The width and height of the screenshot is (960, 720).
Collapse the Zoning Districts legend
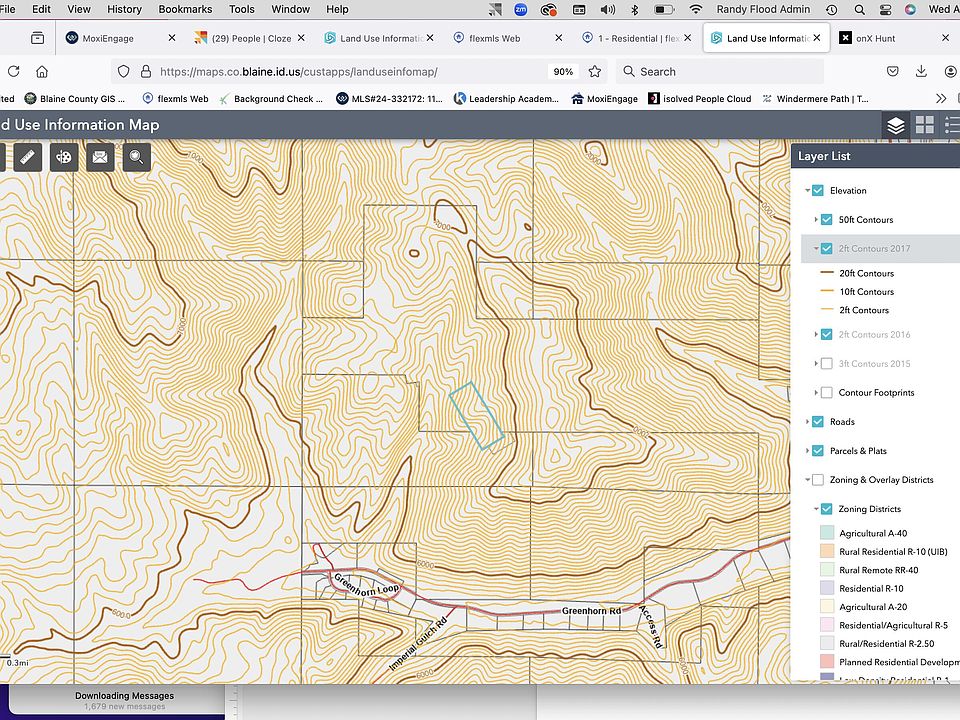(816, 509)
